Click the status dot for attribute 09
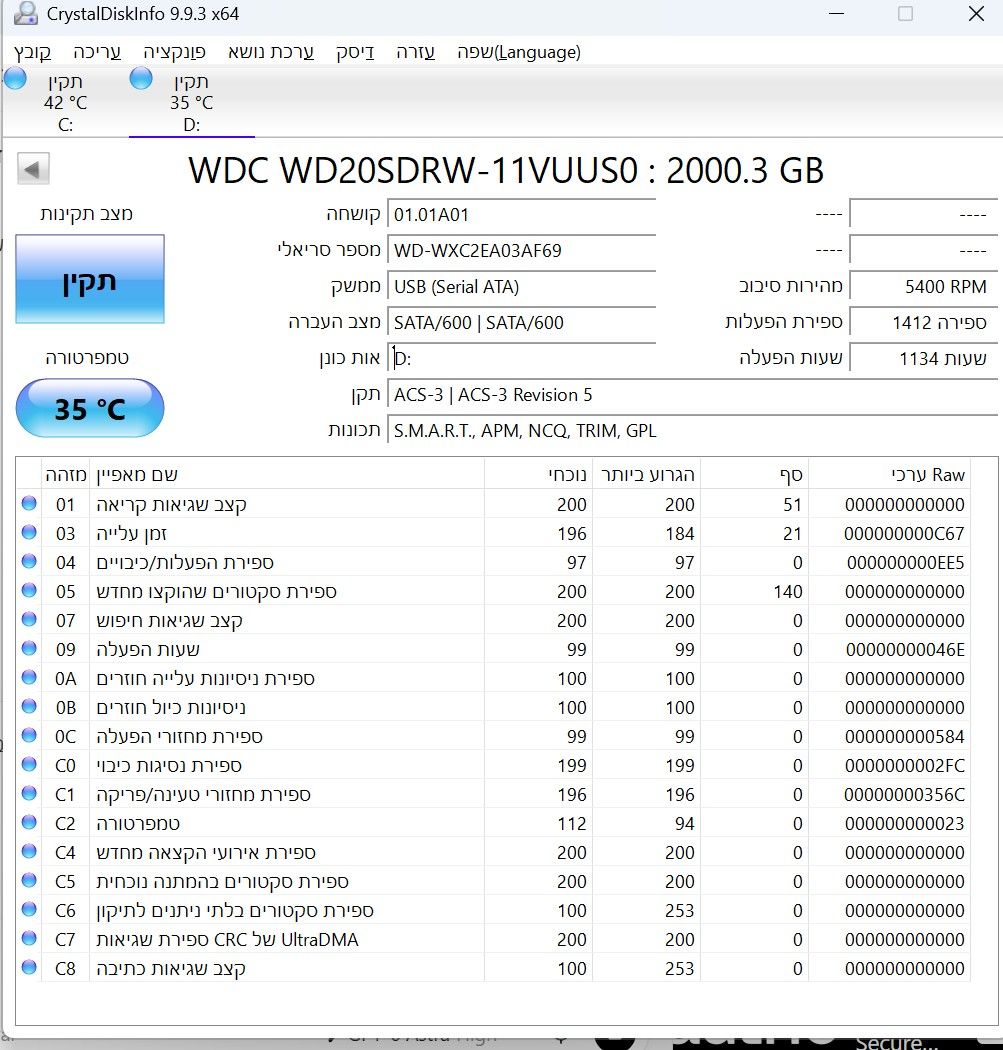This screenshot has width=1003, height=1050. pos(29,648)
